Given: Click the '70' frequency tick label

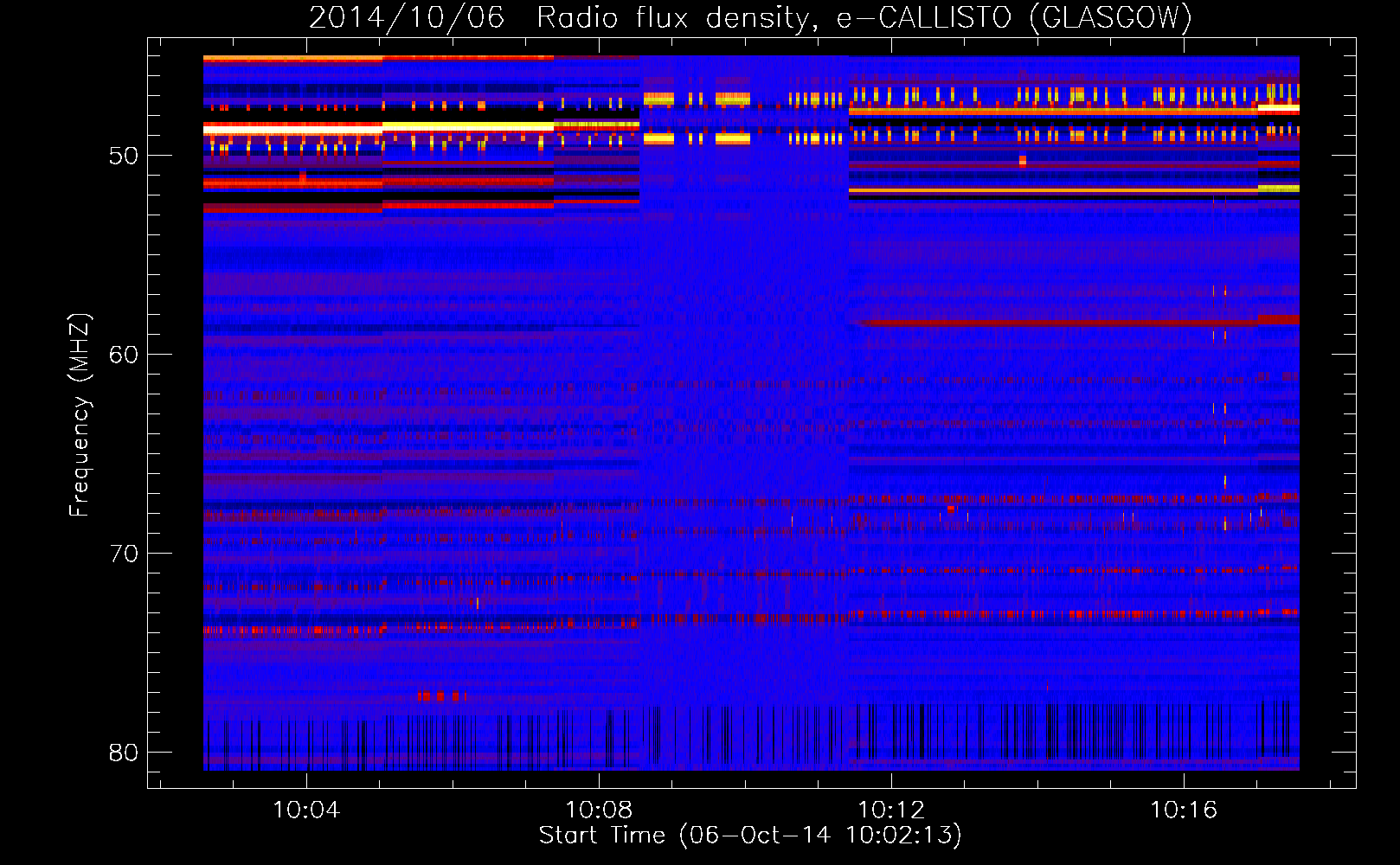Looking at the screenshot, I should (124, 554).
